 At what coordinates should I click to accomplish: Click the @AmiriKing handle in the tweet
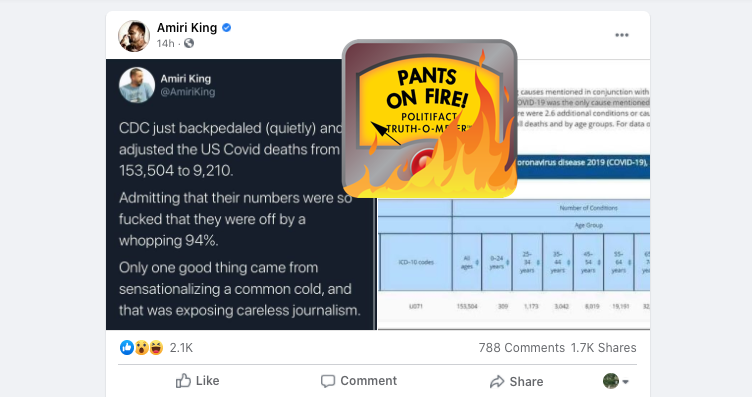188,92
